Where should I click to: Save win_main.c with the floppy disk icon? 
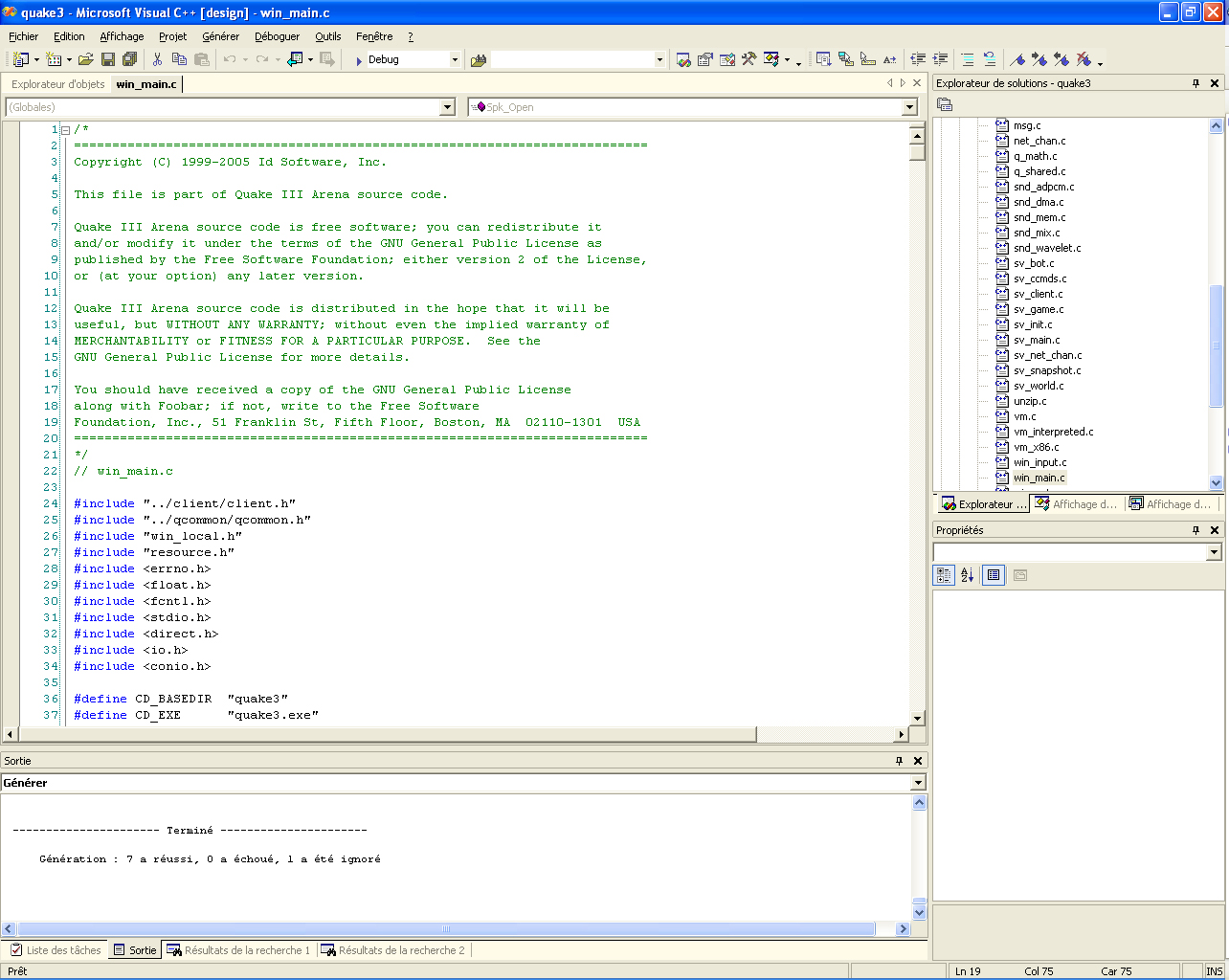pyautogui.click(x=108, y=59)
